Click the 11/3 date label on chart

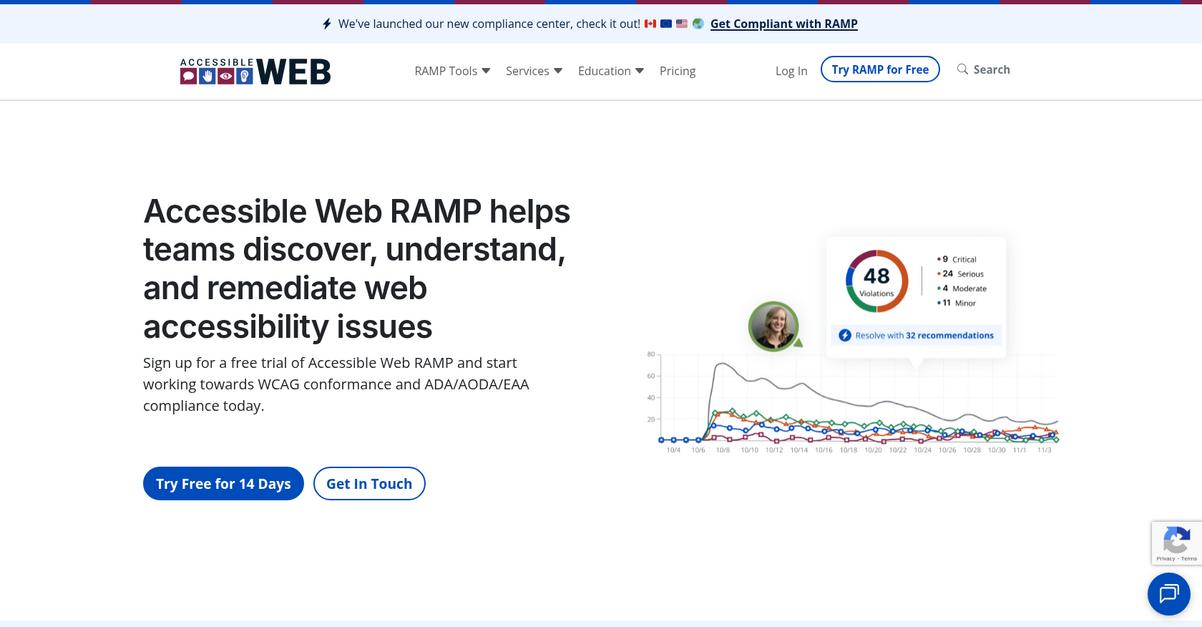[x=1044, y=450]
